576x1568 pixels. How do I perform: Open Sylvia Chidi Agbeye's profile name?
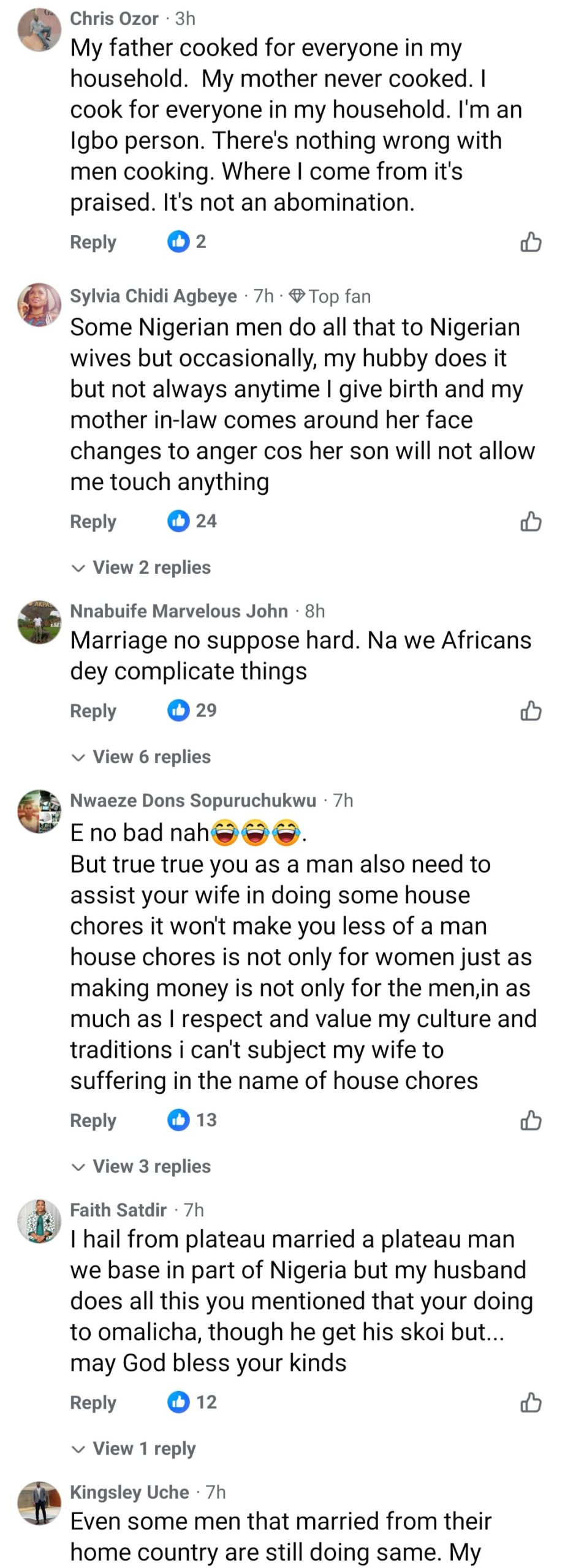coord(153,296)
